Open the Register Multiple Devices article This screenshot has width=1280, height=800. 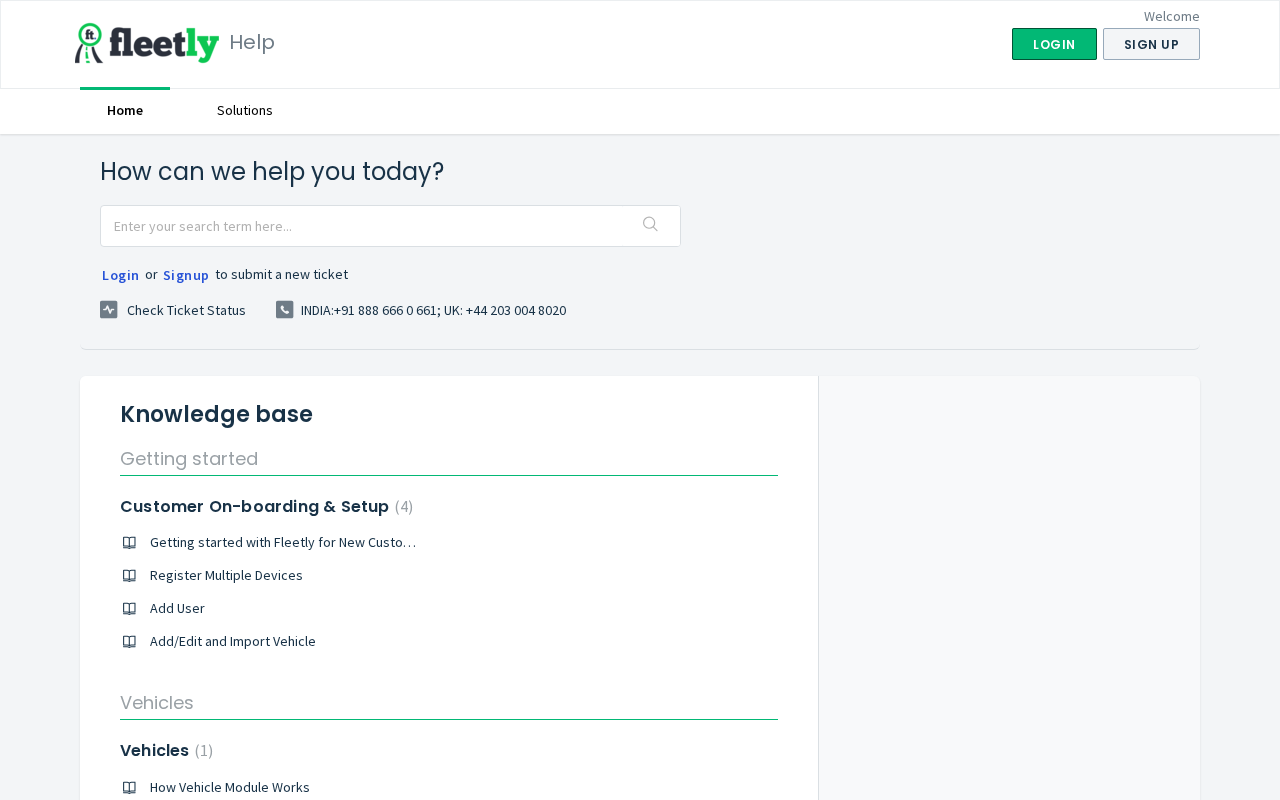[226, 575]
